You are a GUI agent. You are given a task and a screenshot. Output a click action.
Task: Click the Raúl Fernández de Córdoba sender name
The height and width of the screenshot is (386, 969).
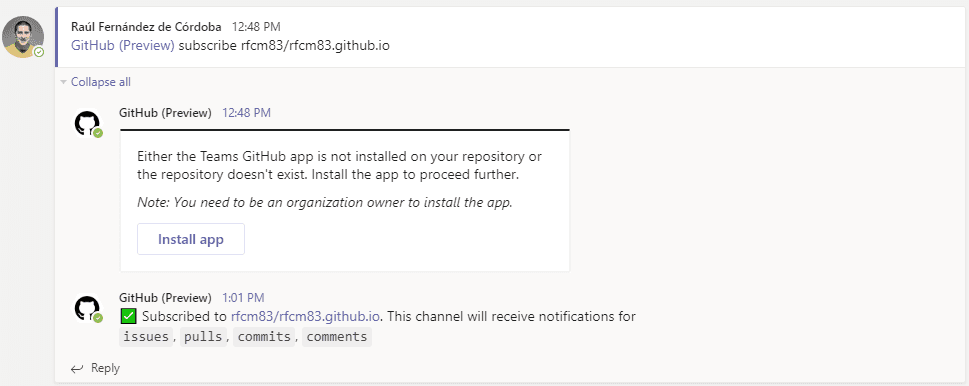147,27
